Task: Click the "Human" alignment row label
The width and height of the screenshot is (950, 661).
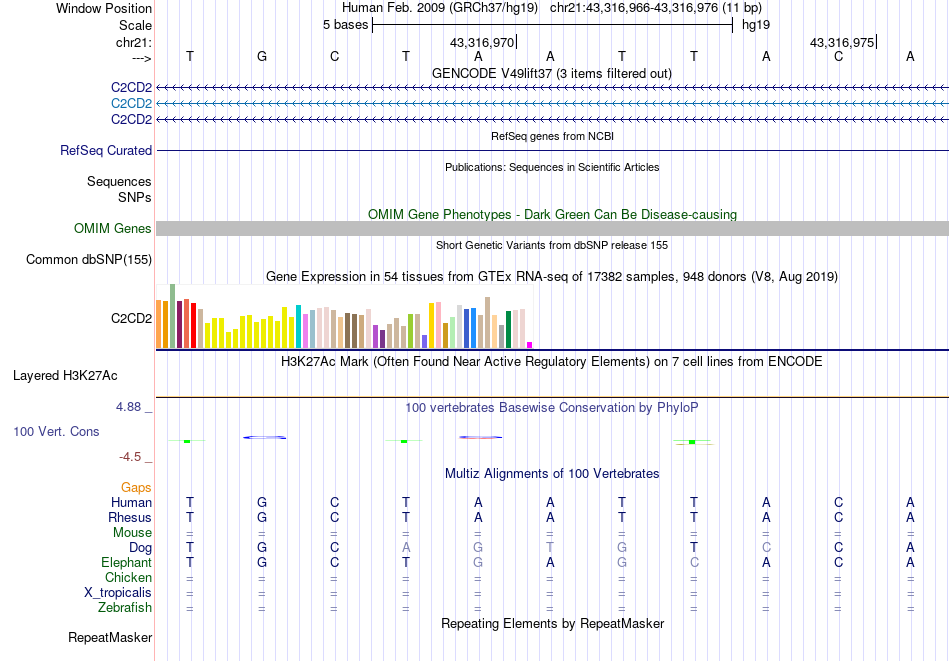Action: (131, 502)
